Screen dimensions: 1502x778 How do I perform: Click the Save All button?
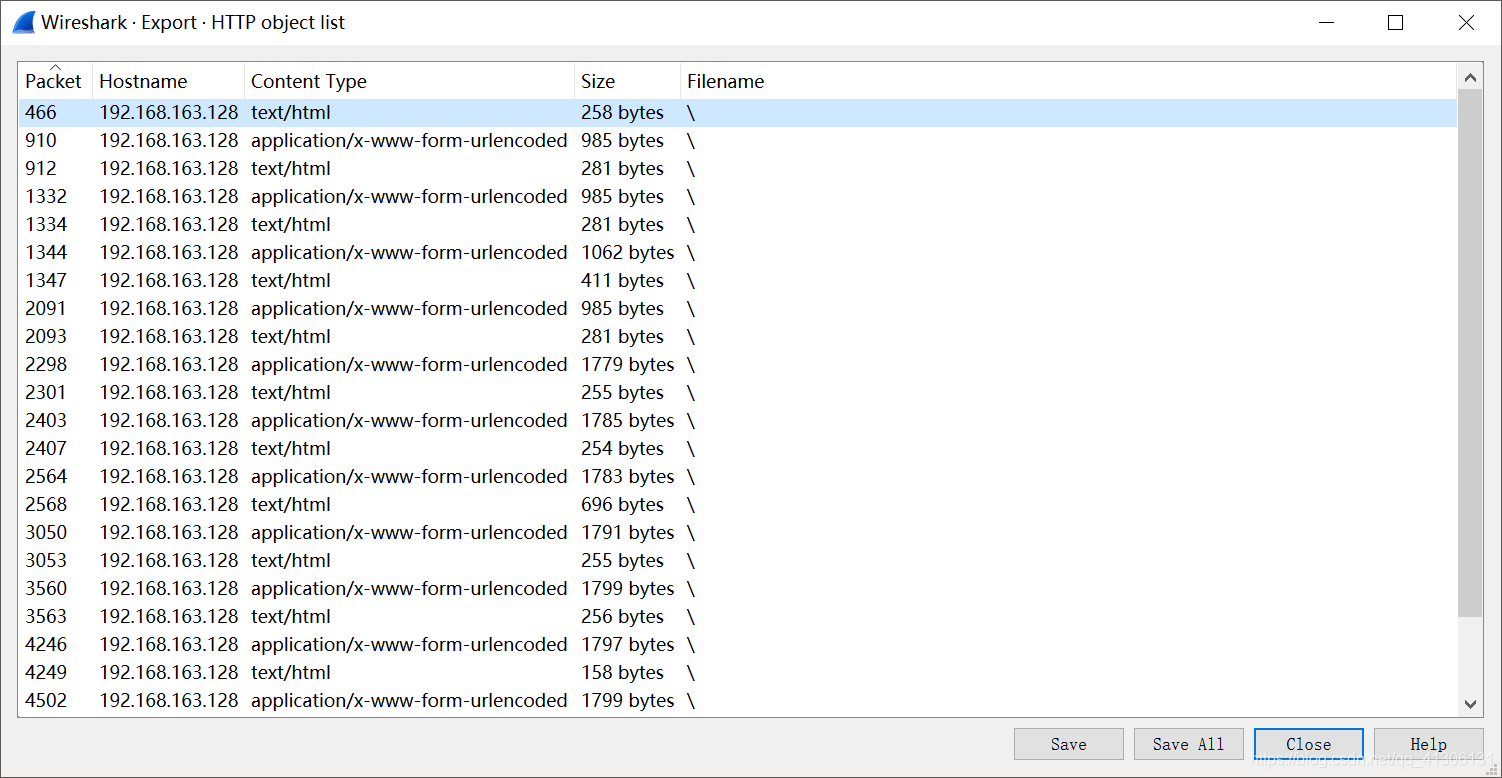1188,744
